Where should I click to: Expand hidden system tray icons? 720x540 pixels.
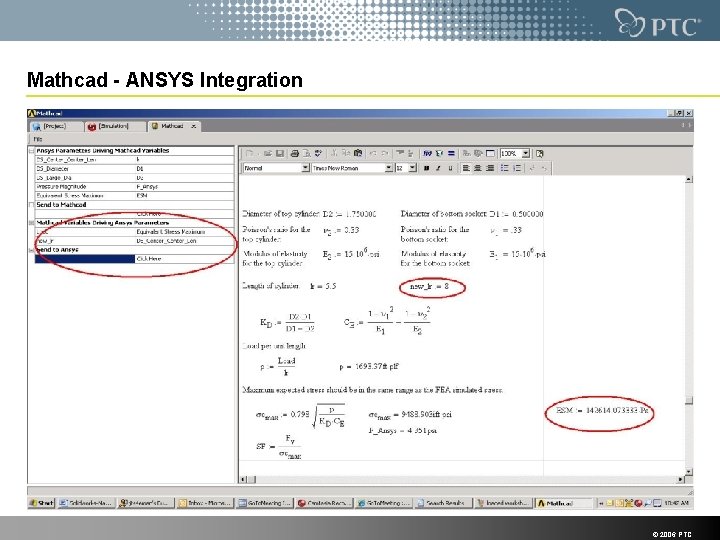[601, 503]
